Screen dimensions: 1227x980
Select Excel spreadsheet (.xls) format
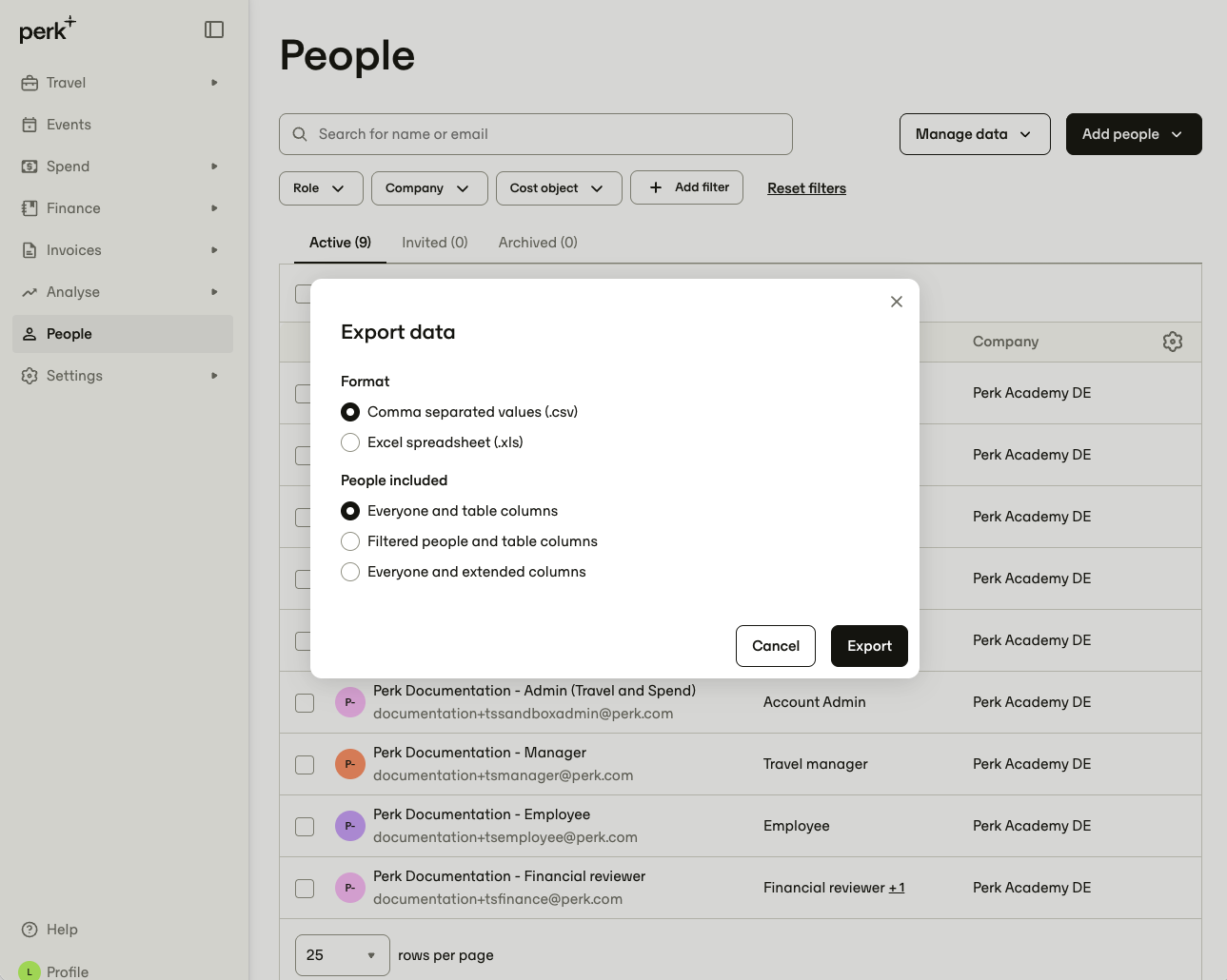click(x=350, y=442)
